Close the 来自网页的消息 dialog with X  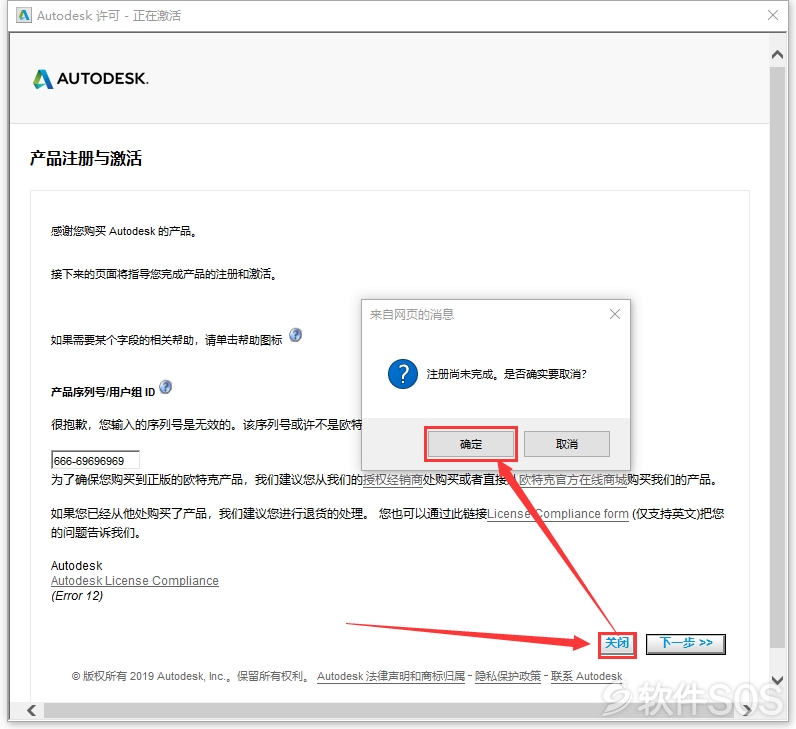pos(615,314)
